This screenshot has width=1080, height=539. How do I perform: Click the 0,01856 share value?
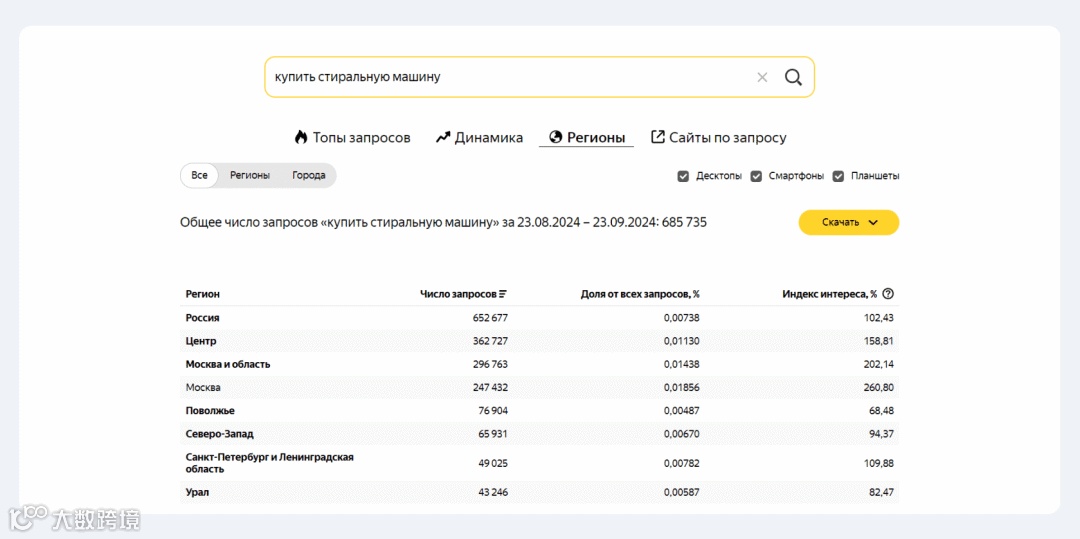682,388
